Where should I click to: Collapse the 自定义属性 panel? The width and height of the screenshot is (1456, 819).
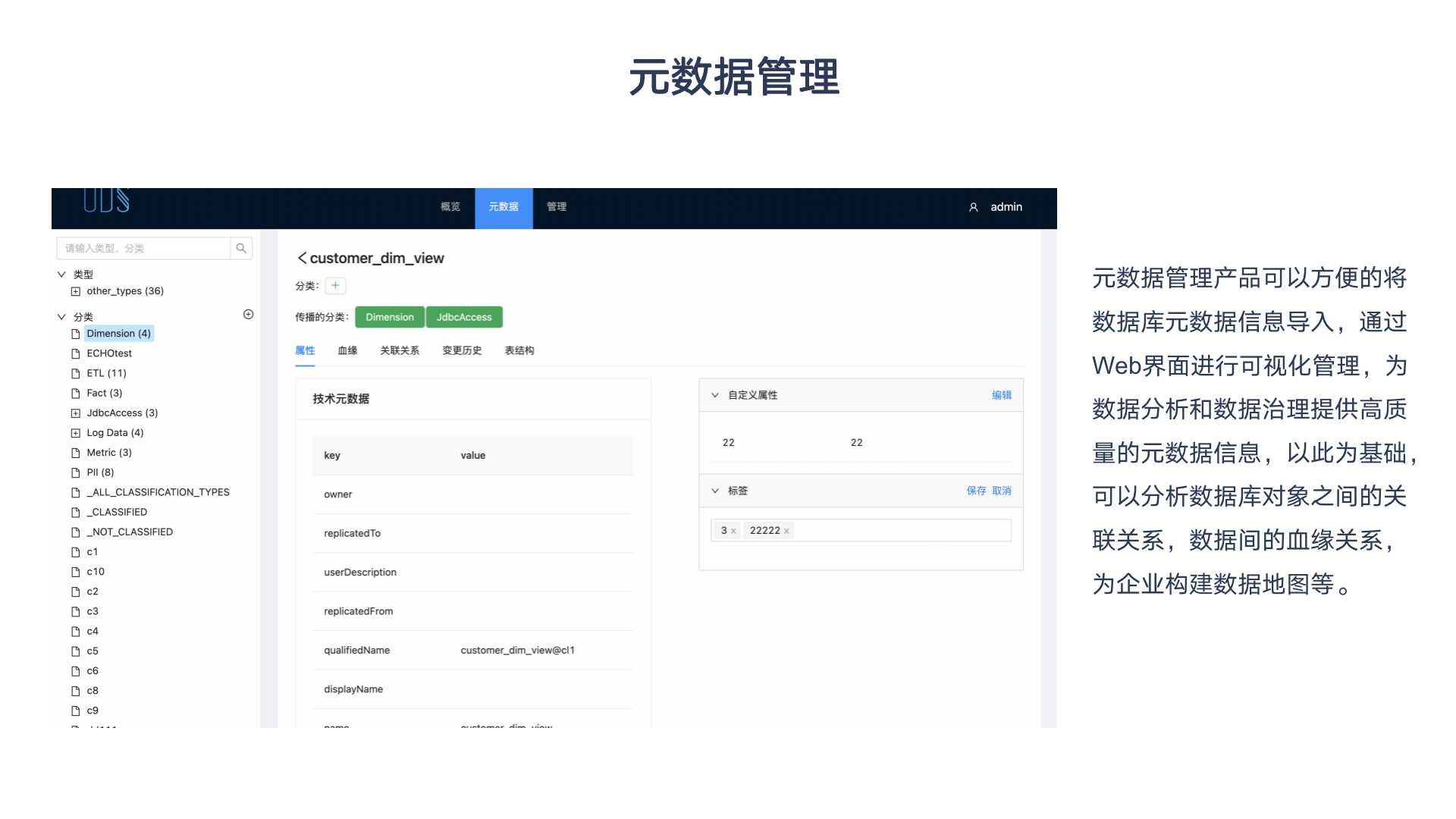714,395
